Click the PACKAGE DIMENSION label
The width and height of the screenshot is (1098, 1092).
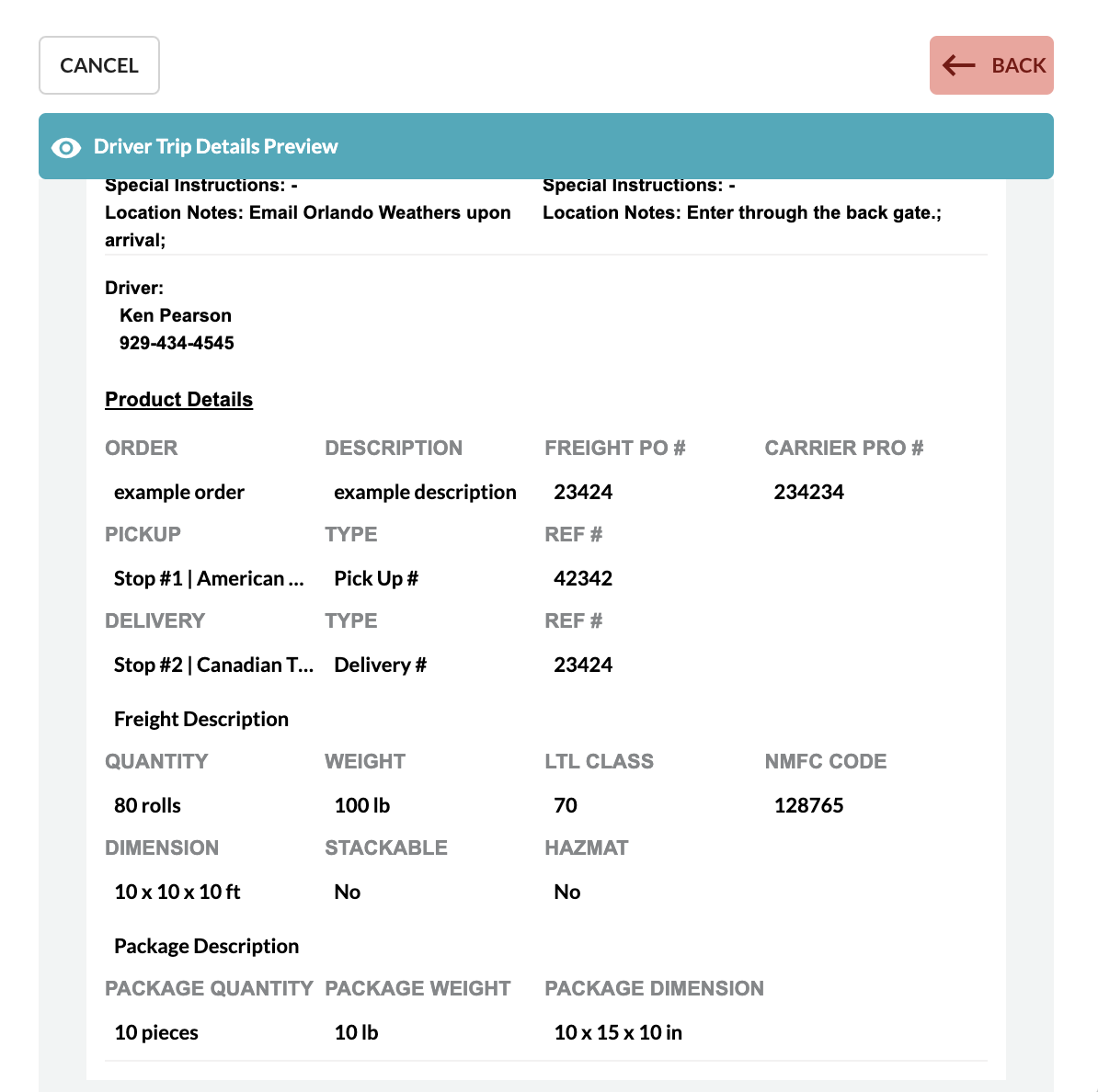[654, 988]
